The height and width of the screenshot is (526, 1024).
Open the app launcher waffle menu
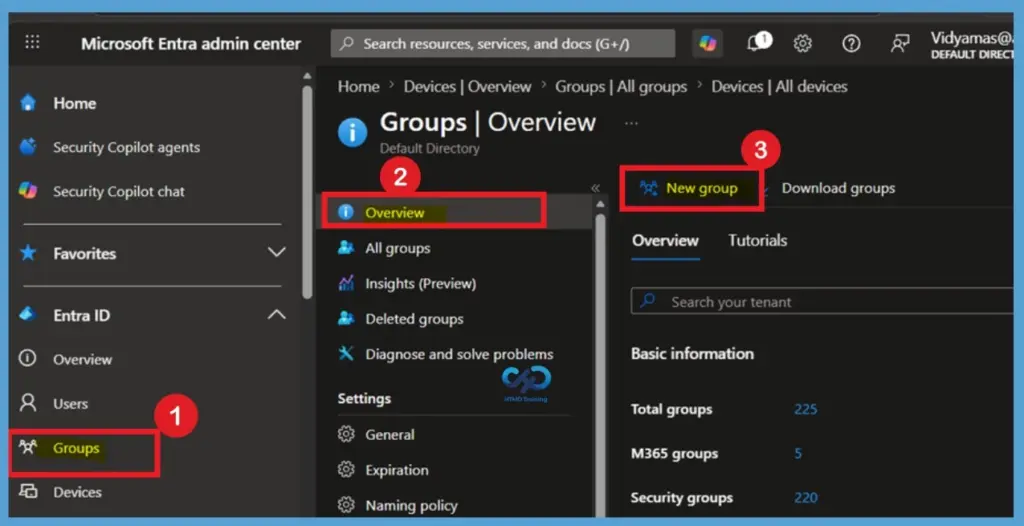(32, 43)
